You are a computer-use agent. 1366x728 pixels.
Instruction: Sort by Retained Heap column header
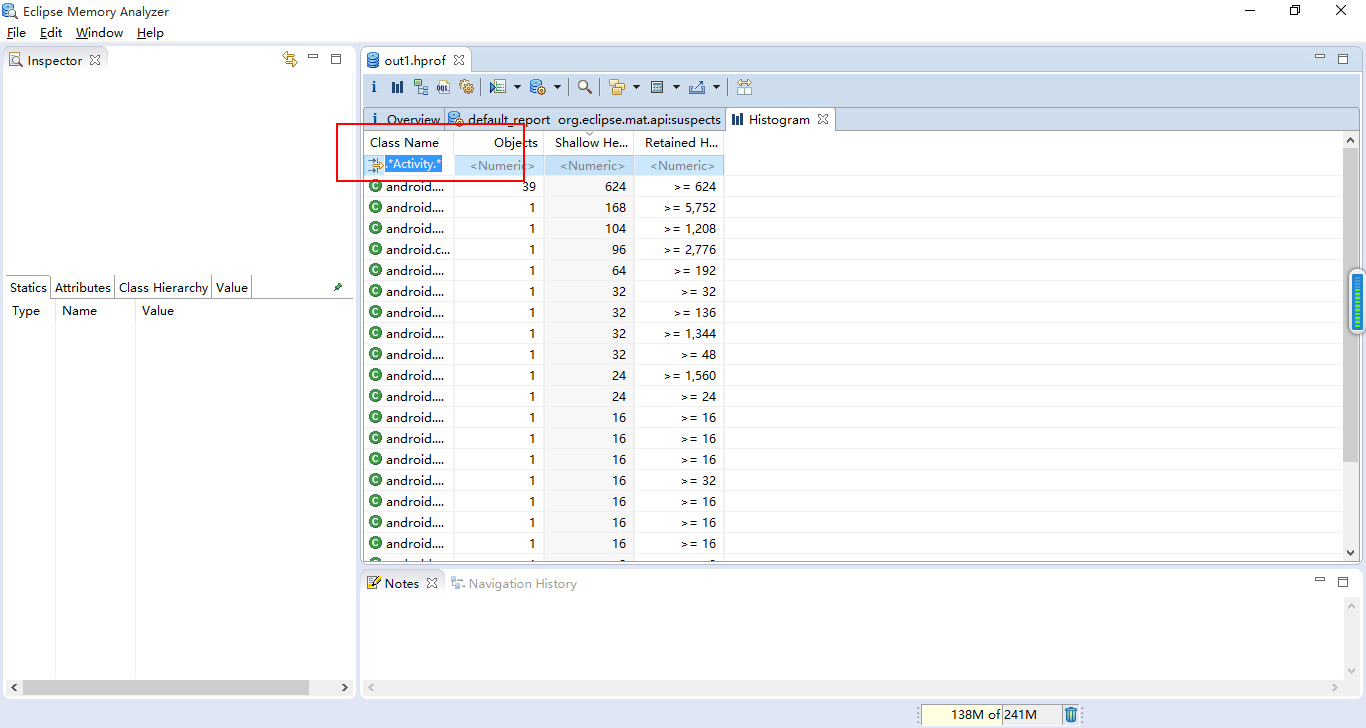click(x=680, y=143)
